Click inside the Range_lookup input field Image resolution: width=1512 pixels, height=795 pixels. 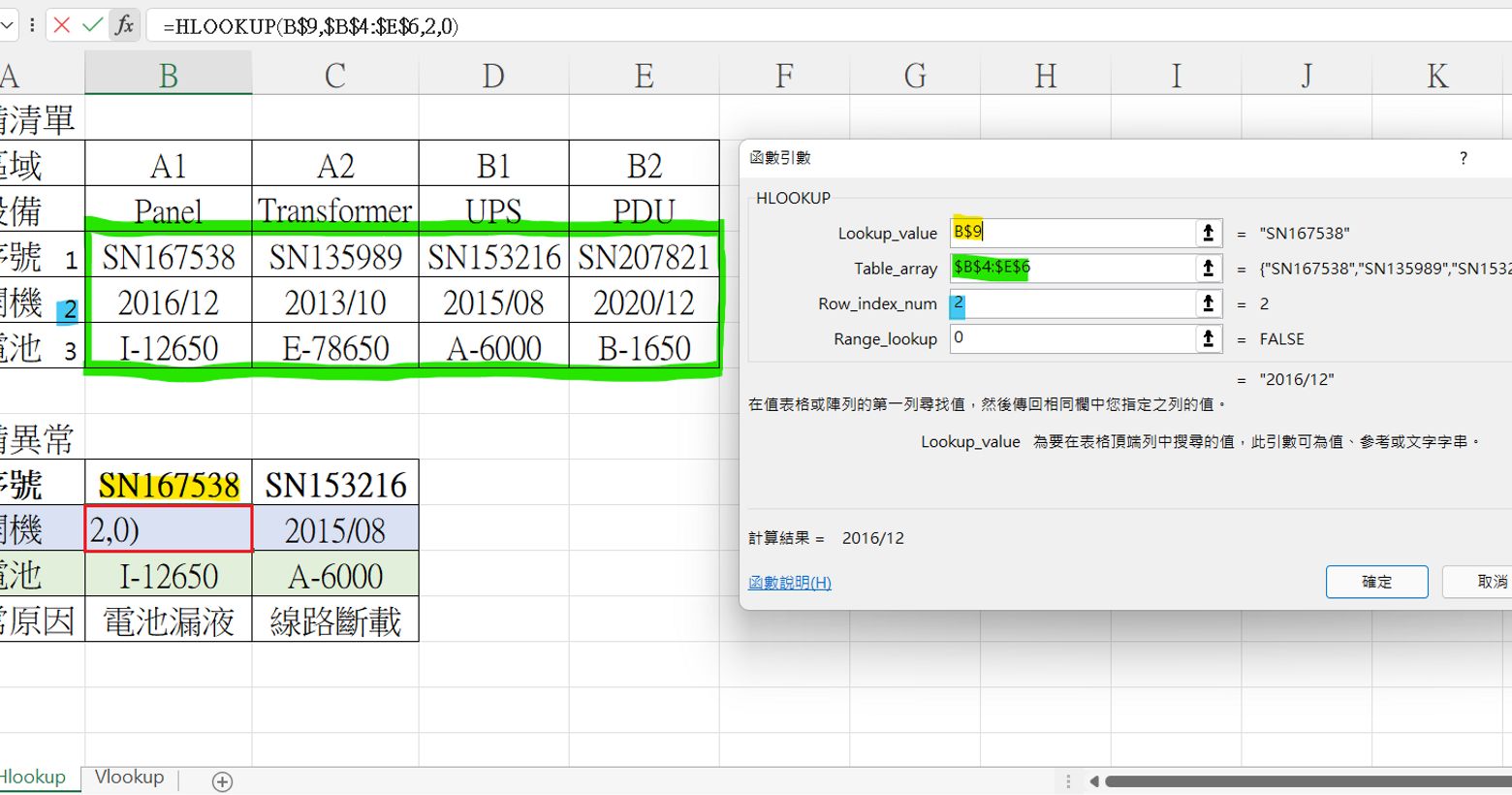[x=1071, y=338]
